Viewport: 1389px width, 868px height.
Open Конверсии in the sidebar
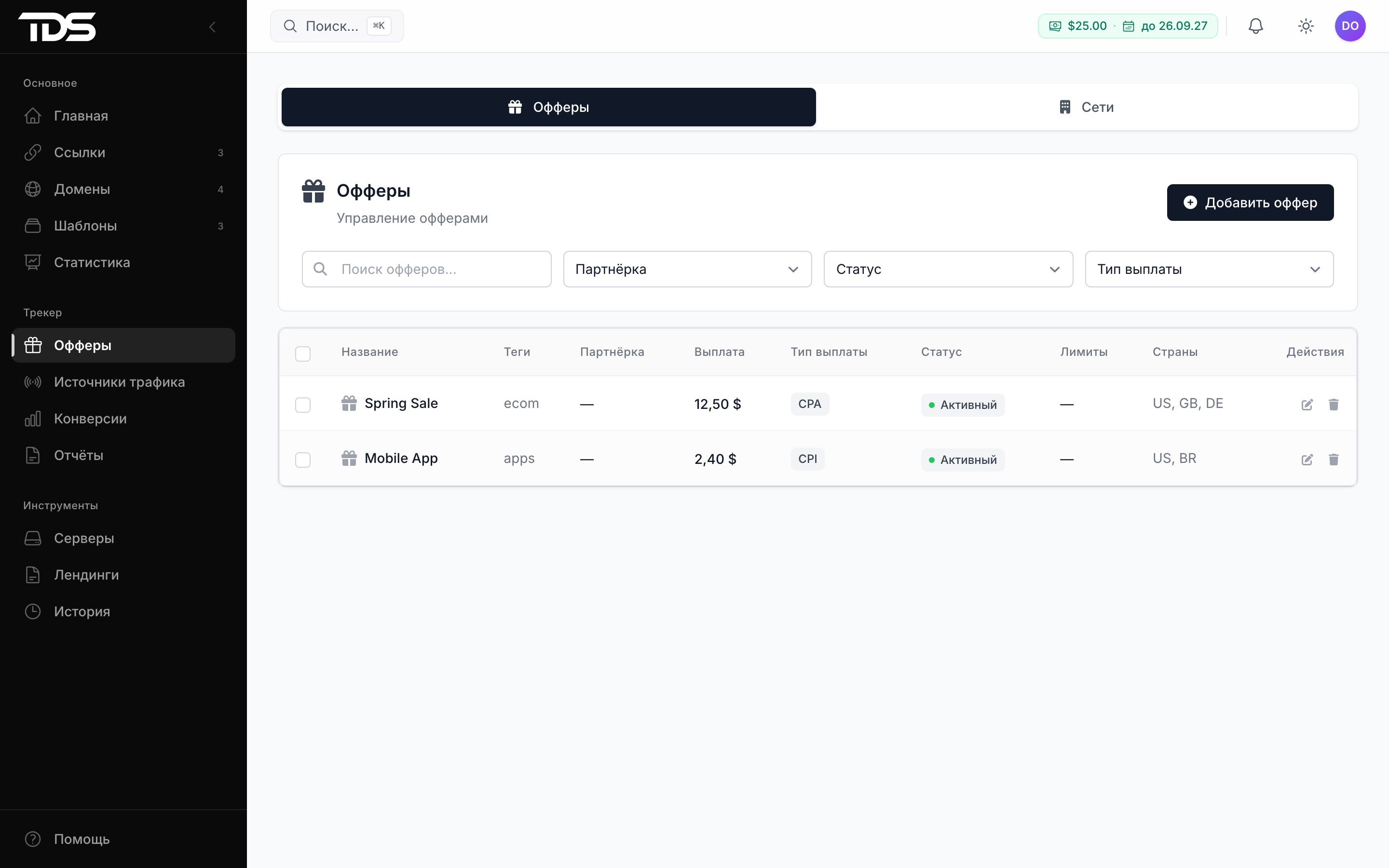[123, 419]
